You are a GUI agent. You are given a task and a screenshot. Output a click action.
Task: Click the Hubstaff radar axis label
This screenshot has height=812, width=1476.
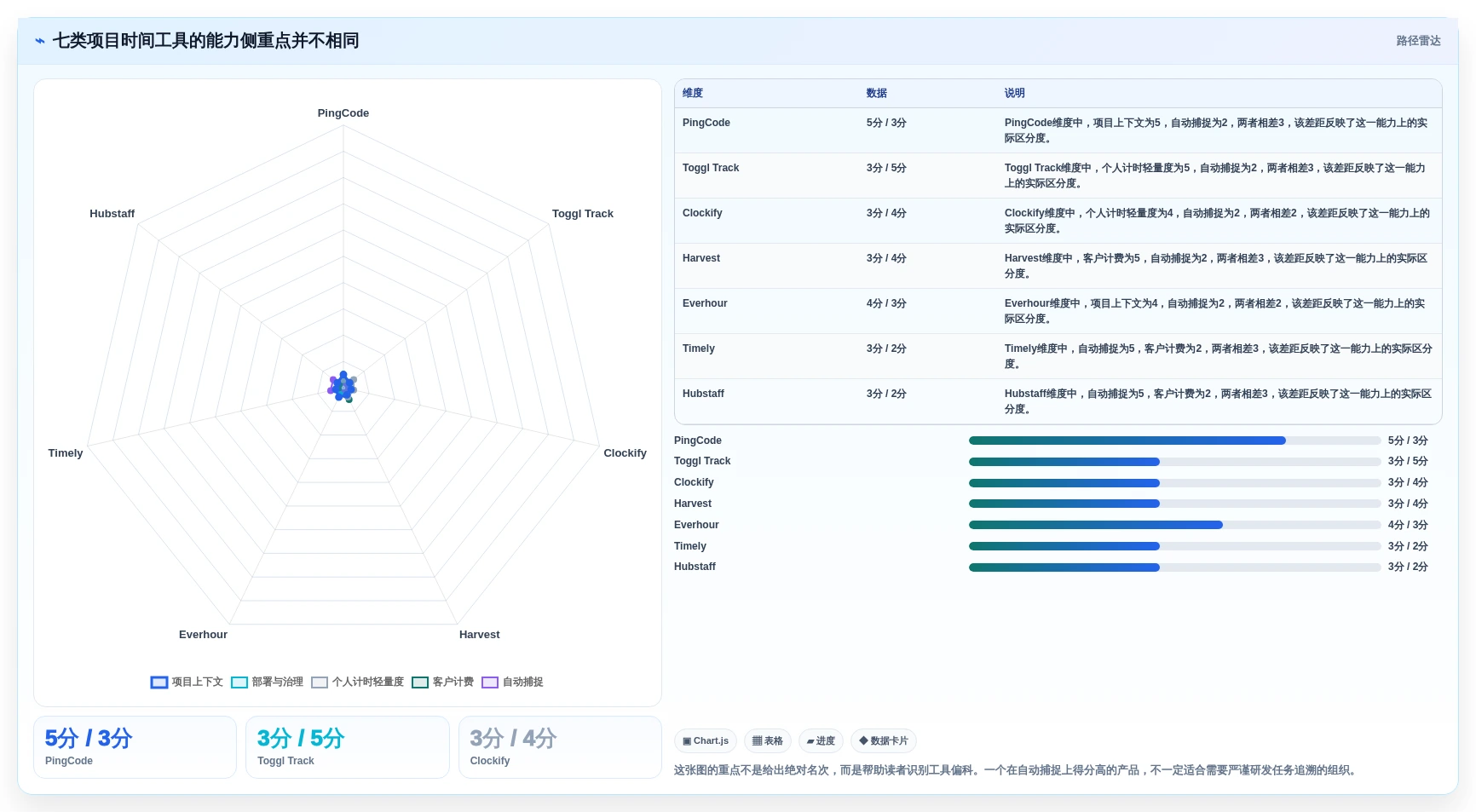tap(112, 214)
